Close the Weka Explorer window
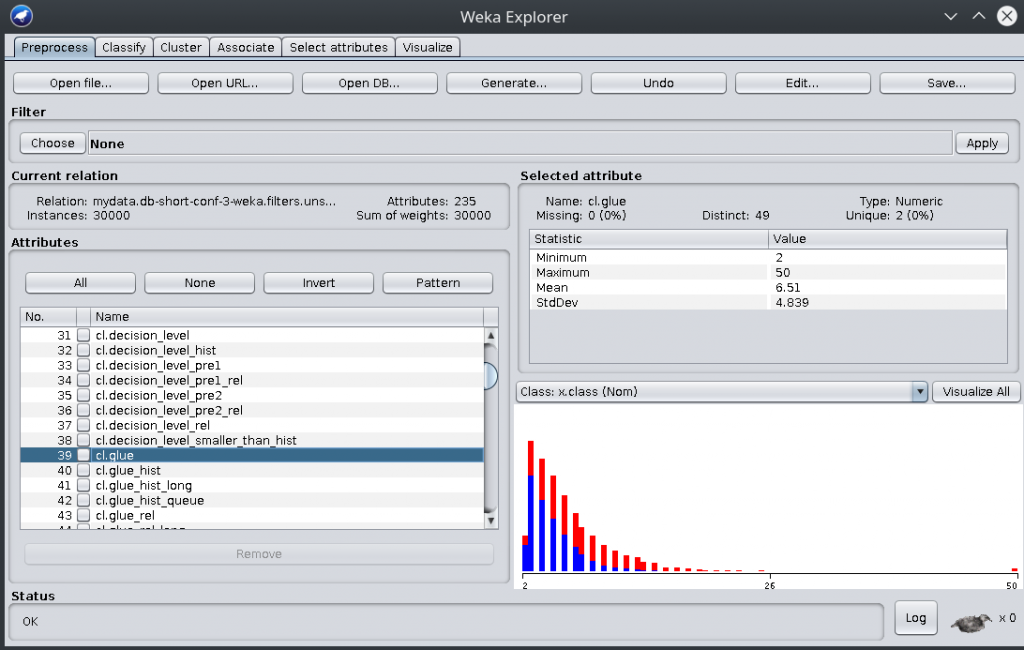Viewport: 1024px width, 650px height. coord(1007,16)
